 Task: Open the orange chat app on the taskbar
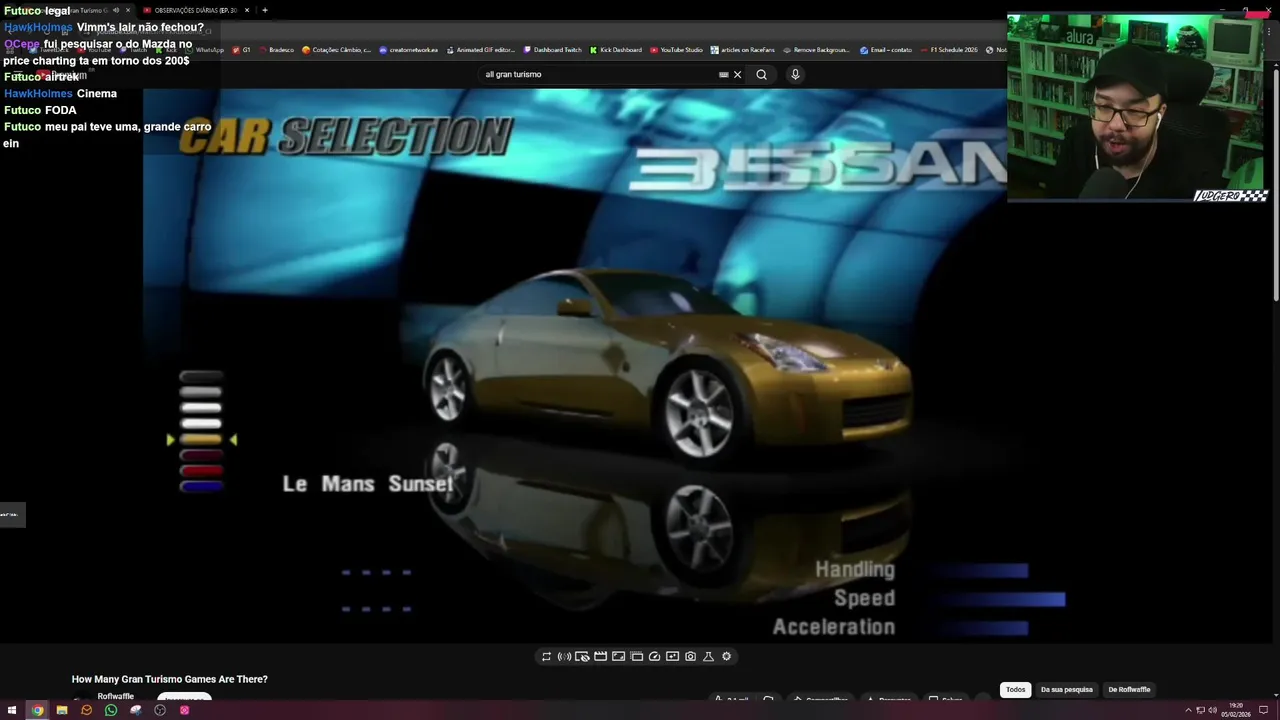click(x=86, y=710)
